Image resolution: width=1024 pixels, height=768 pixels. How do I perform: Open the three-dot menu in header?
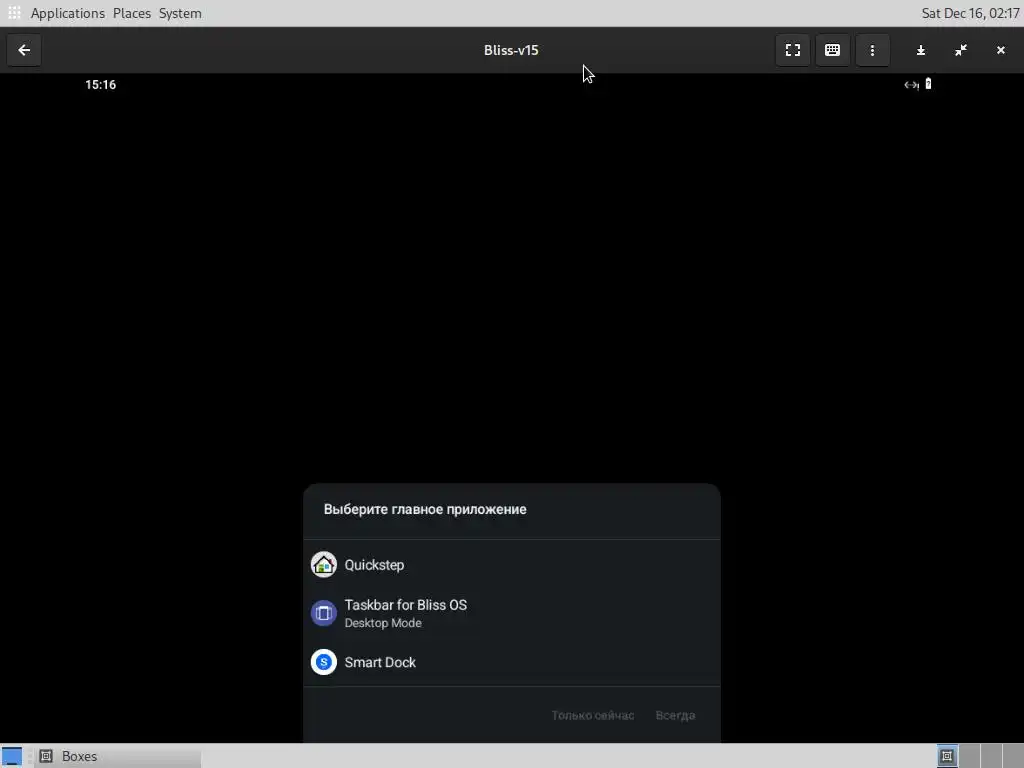[x=872, y=50]
